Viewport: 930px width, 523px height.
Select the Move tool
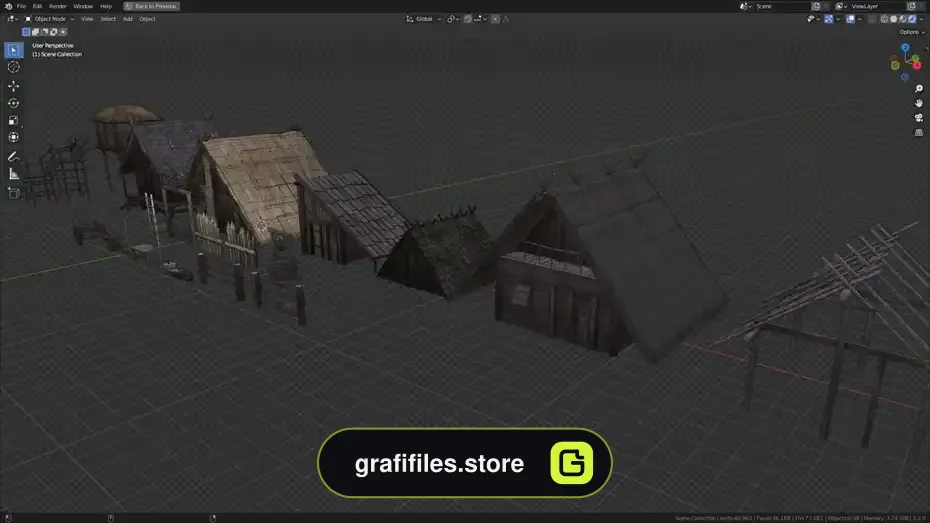click(14, 86)
